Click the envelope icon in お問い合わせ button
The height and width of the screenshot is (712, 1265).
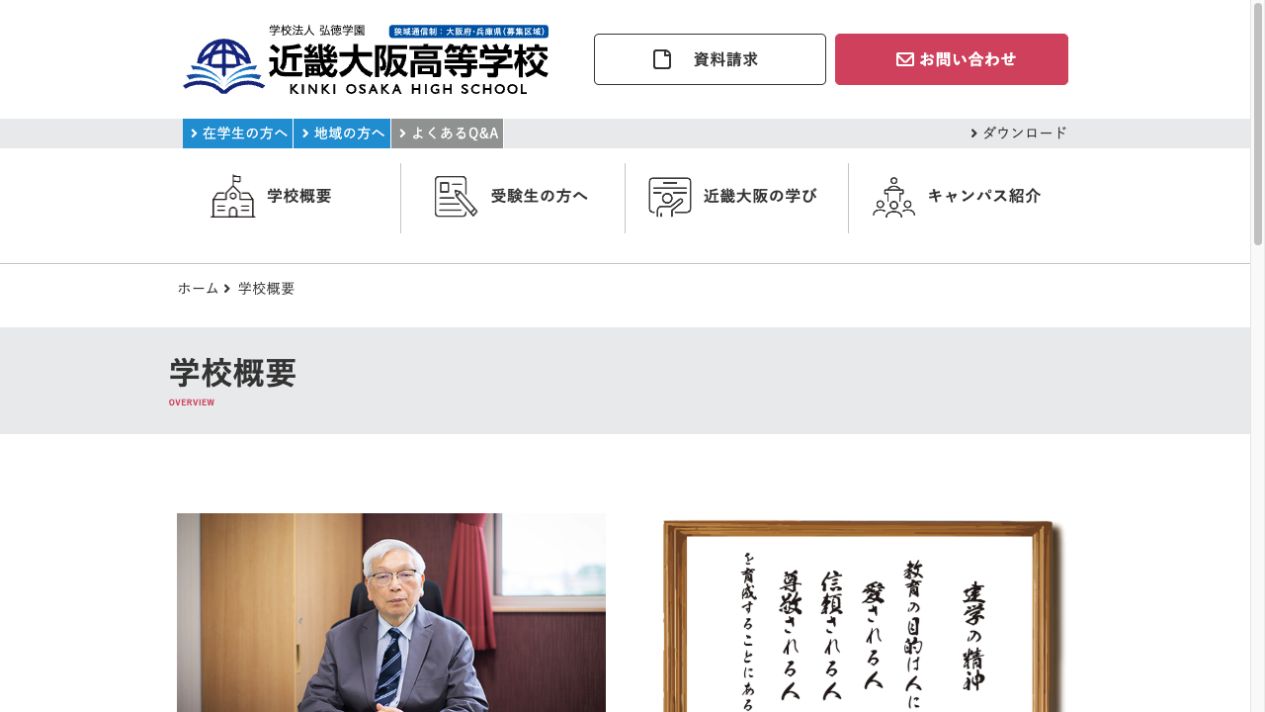904,59
